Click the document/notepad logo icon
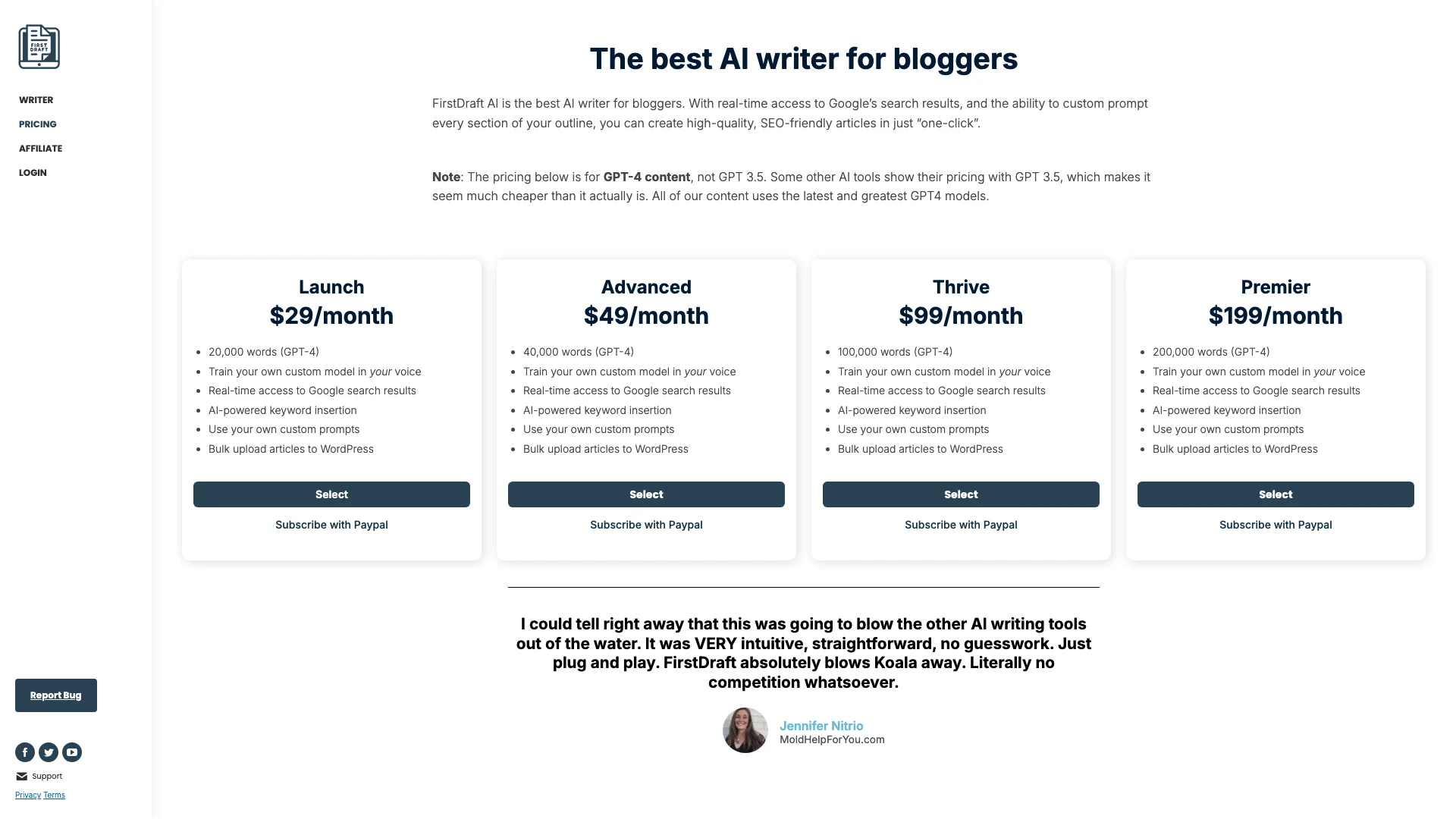The width and height of the screenshot is (1456, 819). click(x=39, y=46)
